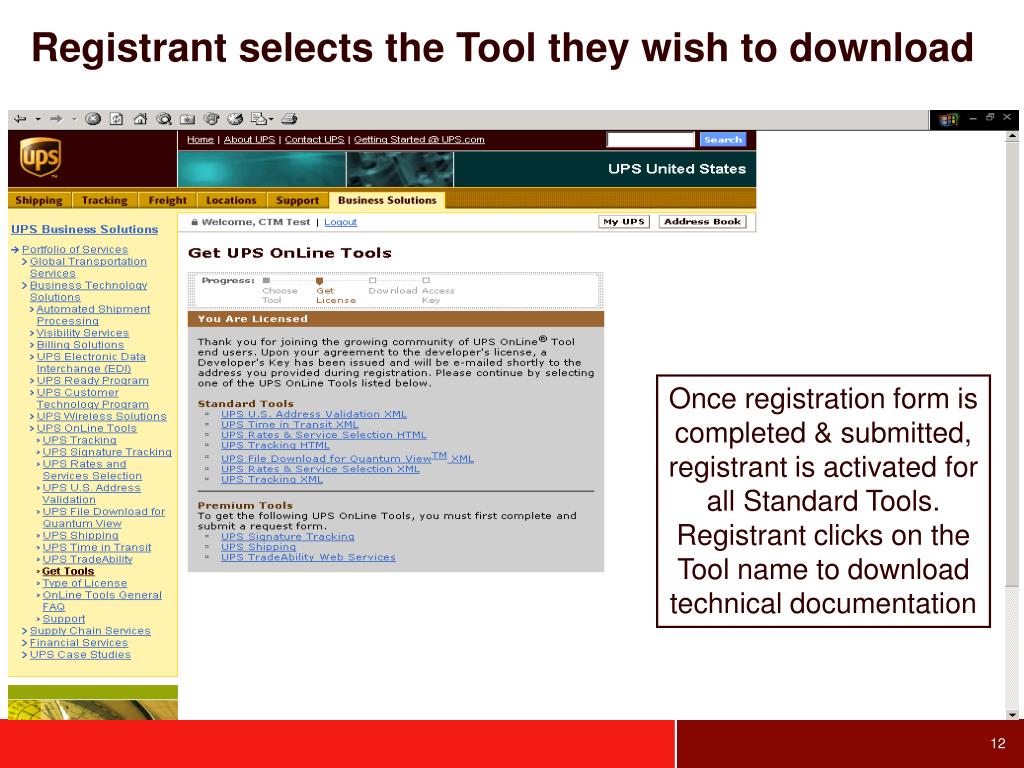Open premium UPS TradeAbility Web Services link
Screen dimensions: 1024x768
coord(308,557)
